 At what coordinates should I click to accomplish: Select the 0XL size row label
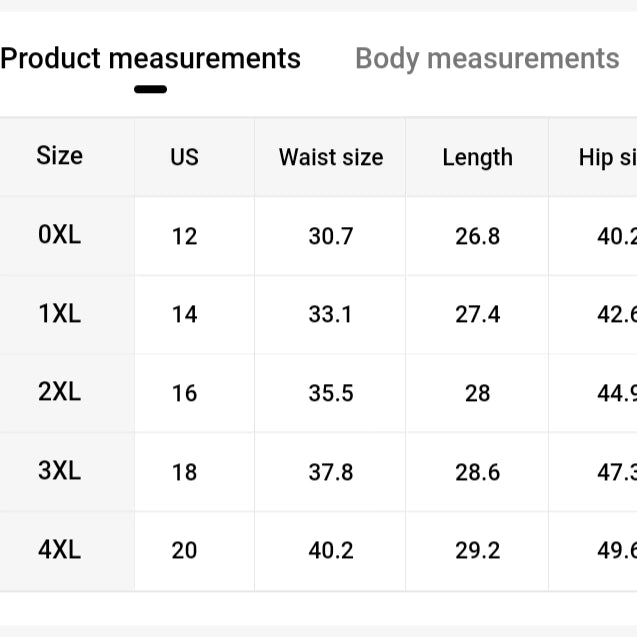[x=60, y=235]
